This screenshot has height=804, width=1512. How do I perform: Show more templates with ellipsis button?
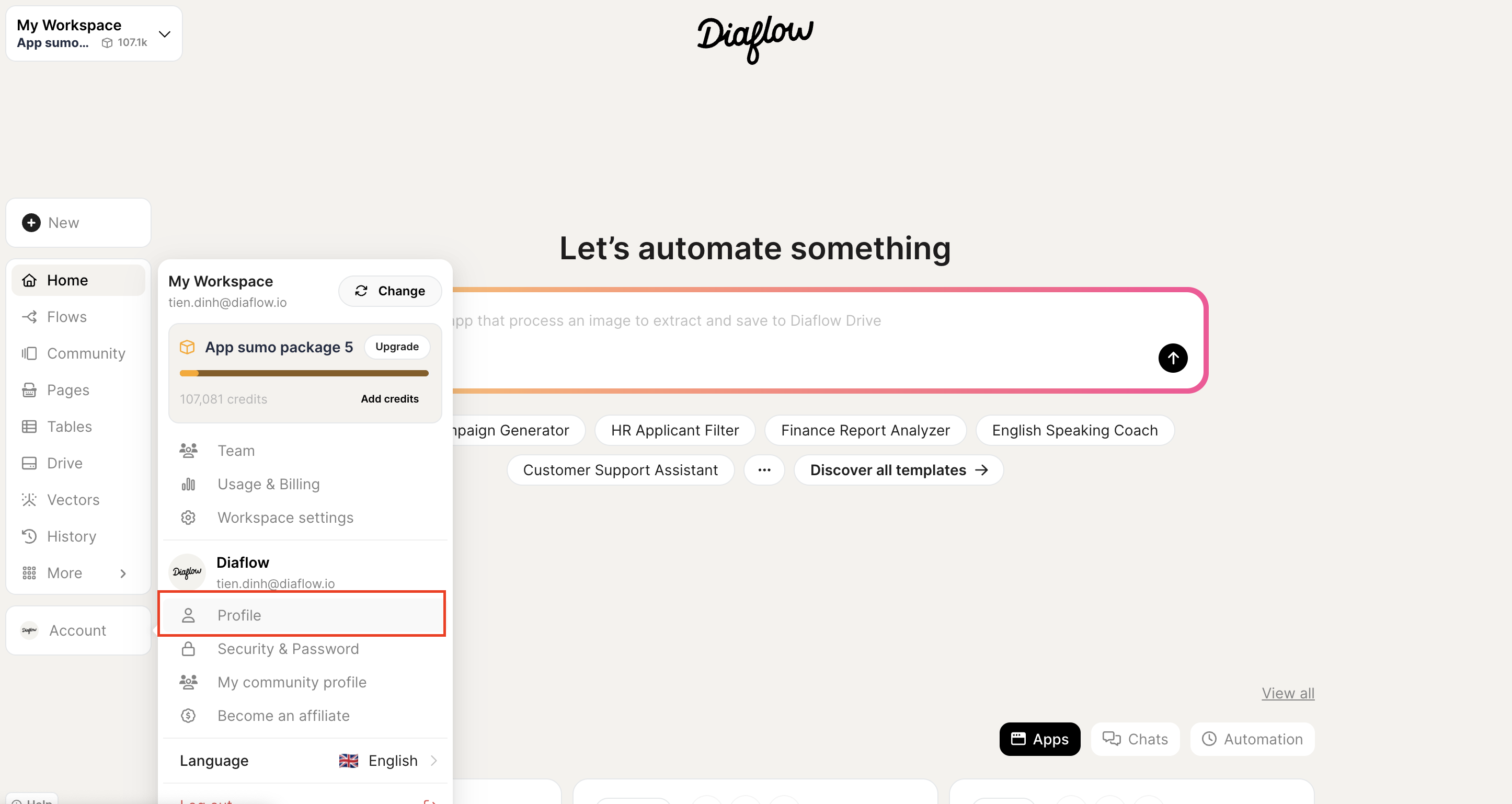[x=764, y=470]
